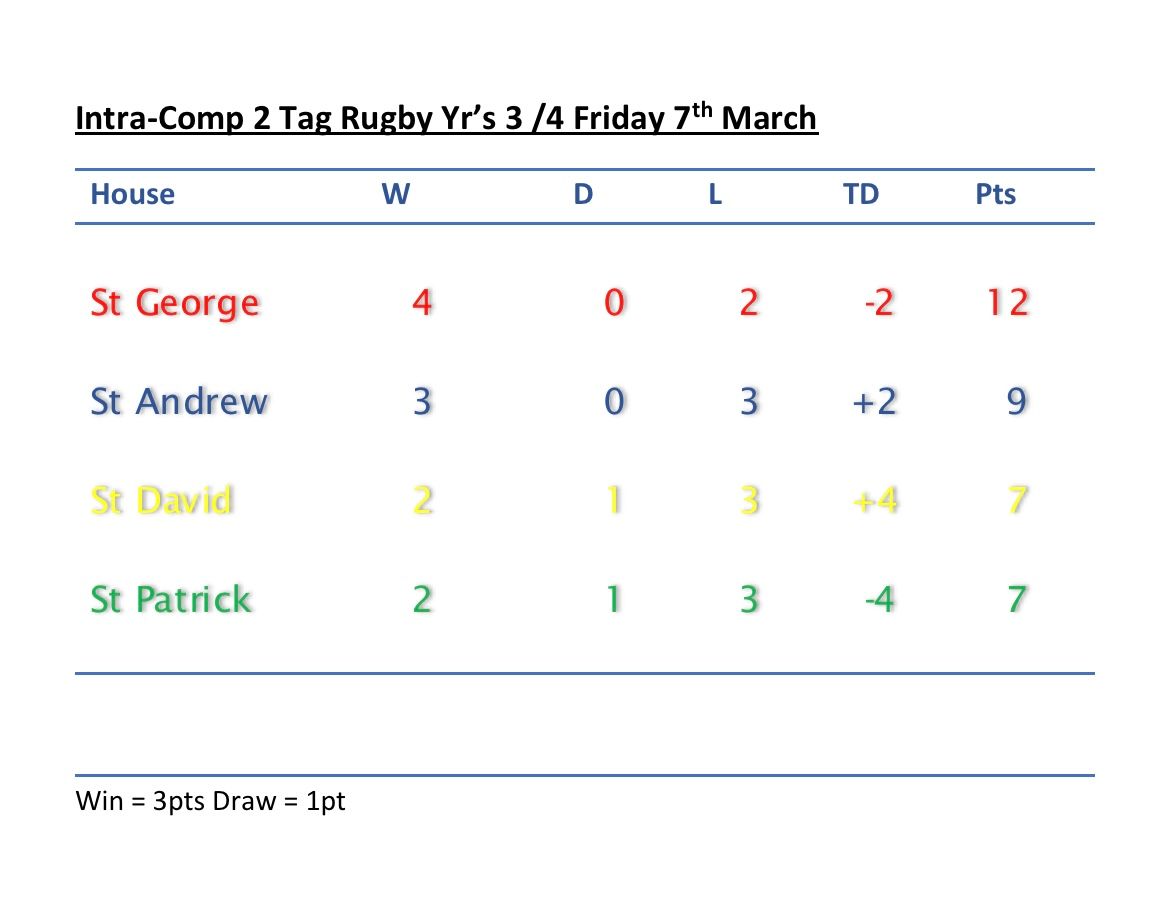Click the D column header

(583, 194)
